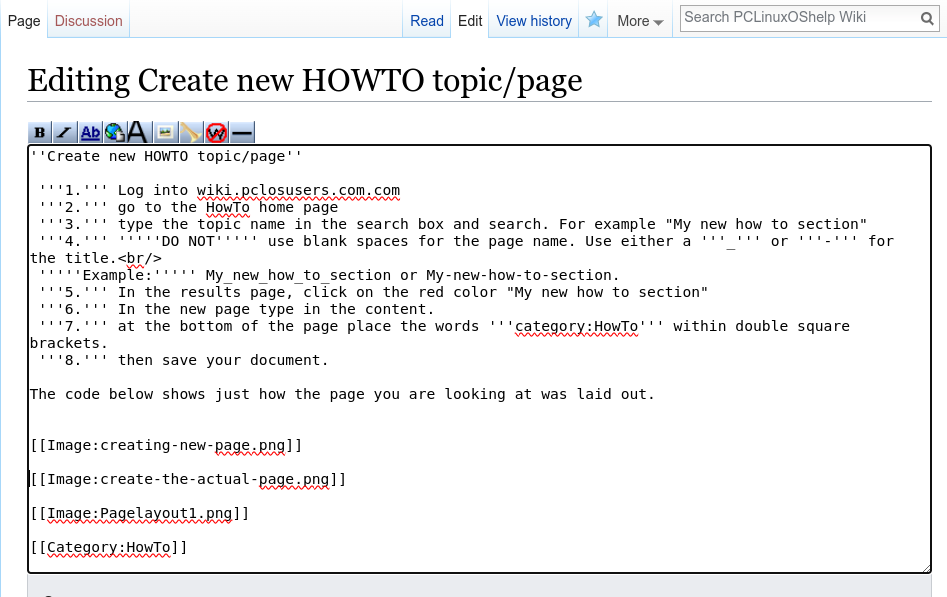The image size is (947, 597).
Task: Expand the More dropdown menu
Action: [x=640, y=21]
